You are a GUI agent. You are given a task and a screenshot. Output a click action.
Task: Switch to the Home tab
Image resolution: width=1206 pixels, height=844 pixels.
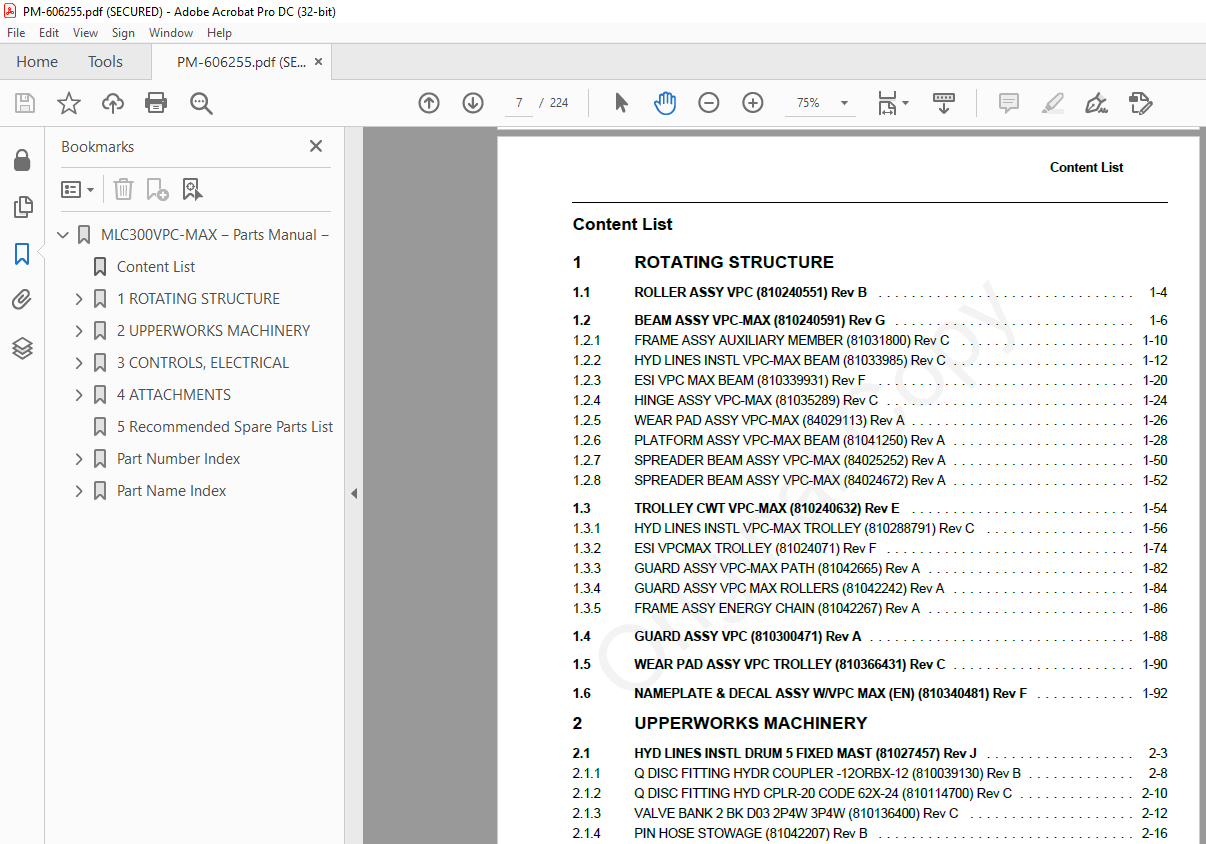[37, 62]
